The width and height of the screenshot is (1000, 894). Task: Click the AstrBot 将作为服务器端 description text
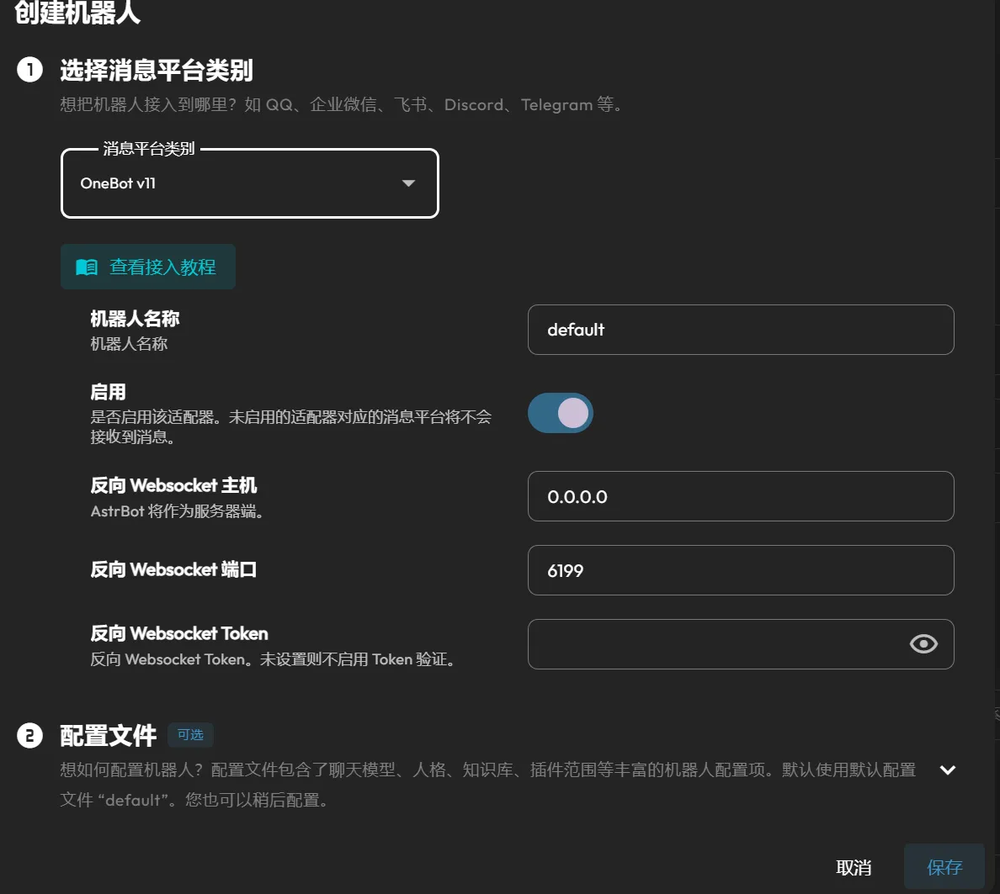click(x=177, y=511)
